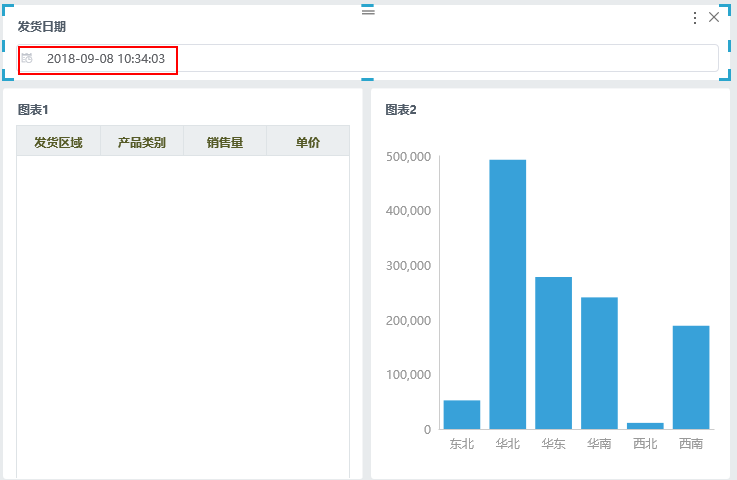This screenshot has height=480, width=737.
Task: Click the 东北 bar in chart
Action: coord(462,415)
